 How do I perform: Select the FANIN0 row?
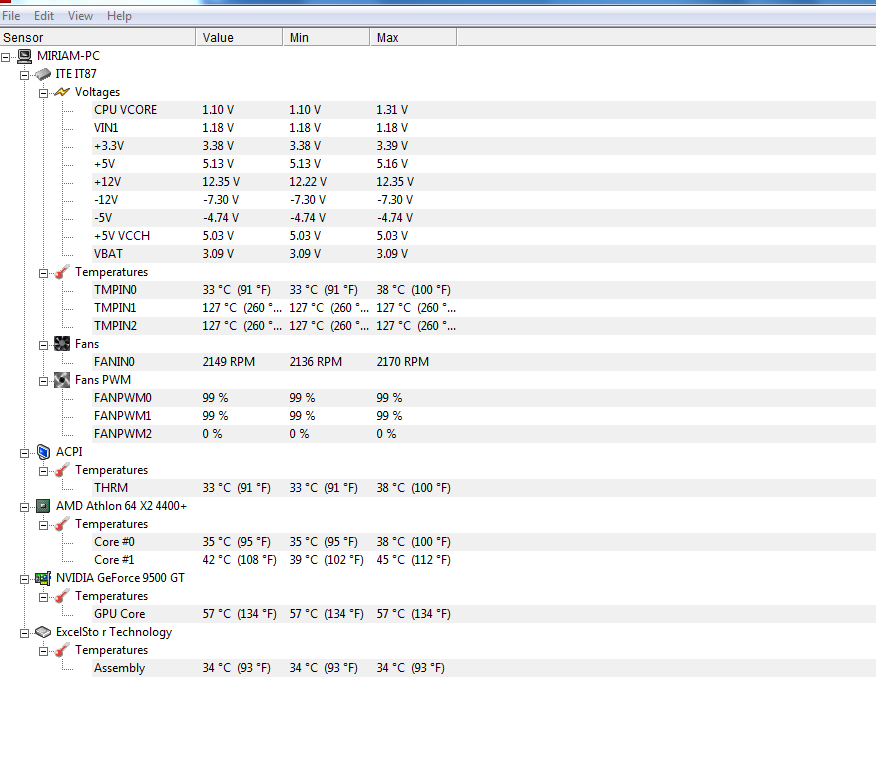pos(484,362)
